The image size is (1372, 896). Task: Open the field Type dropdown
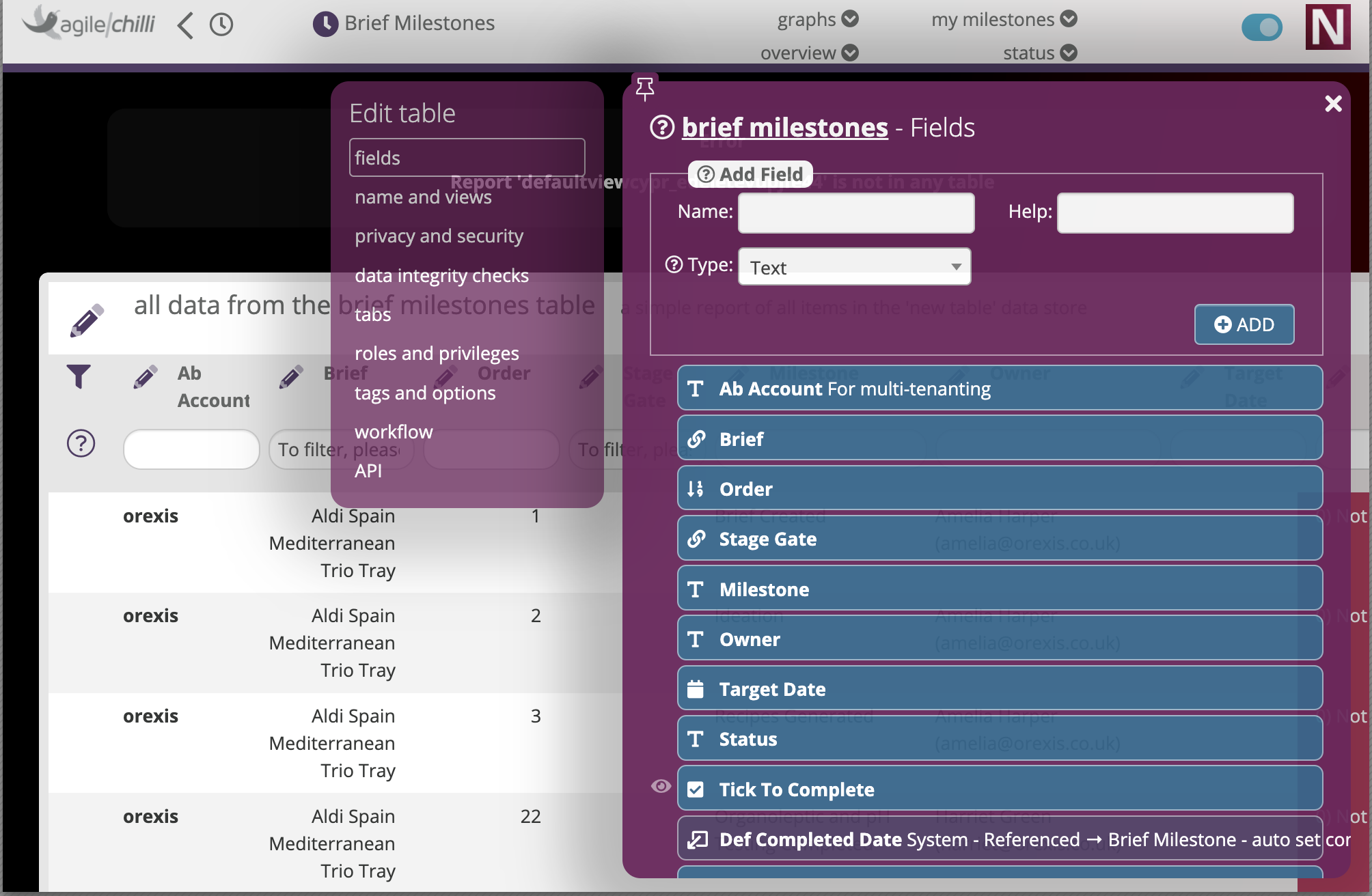pos(854,267)
